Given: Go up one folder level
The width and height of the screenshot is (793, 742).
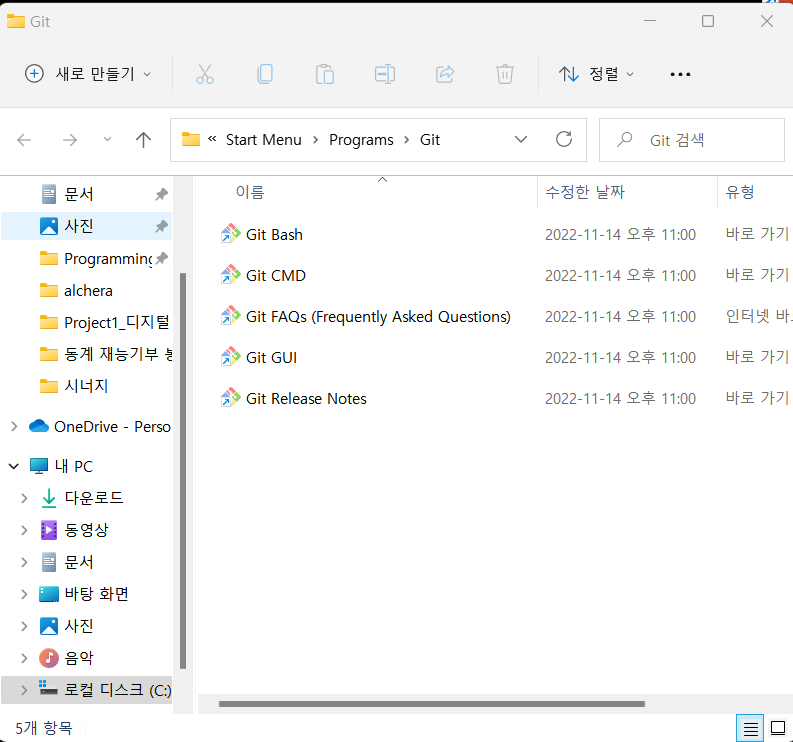Looking at the screenshot, I should point(144,140).
